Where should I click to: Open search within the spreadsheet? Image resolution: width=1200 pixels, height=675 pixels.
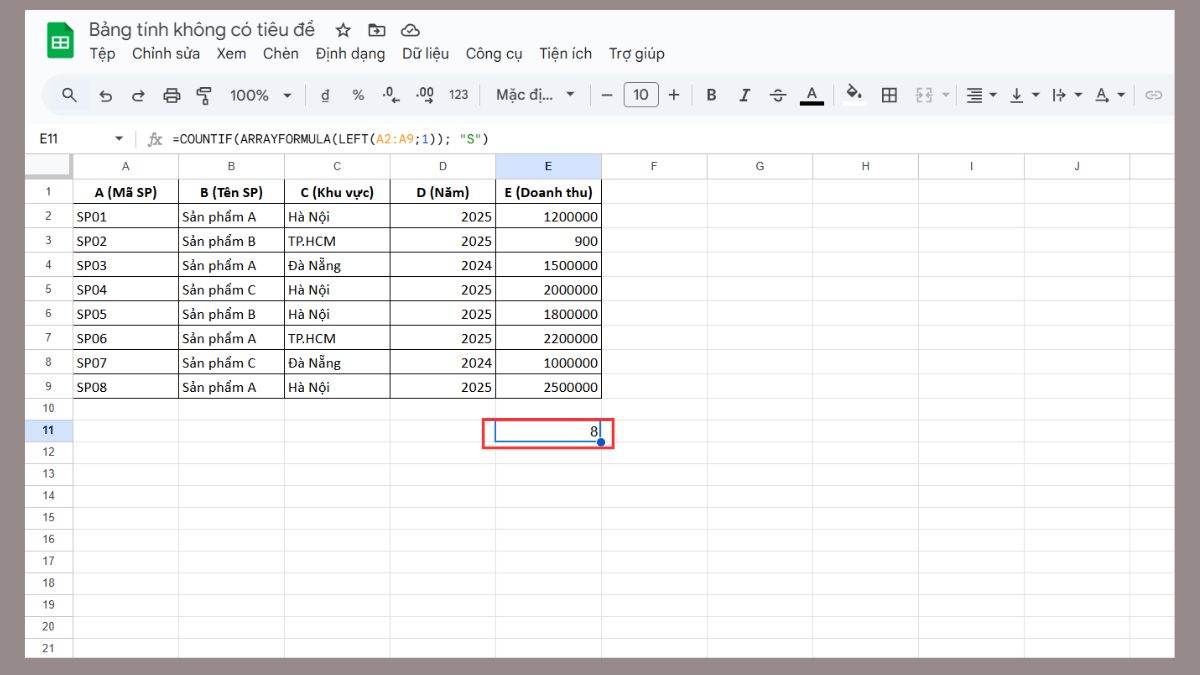[x=68, y=95]
